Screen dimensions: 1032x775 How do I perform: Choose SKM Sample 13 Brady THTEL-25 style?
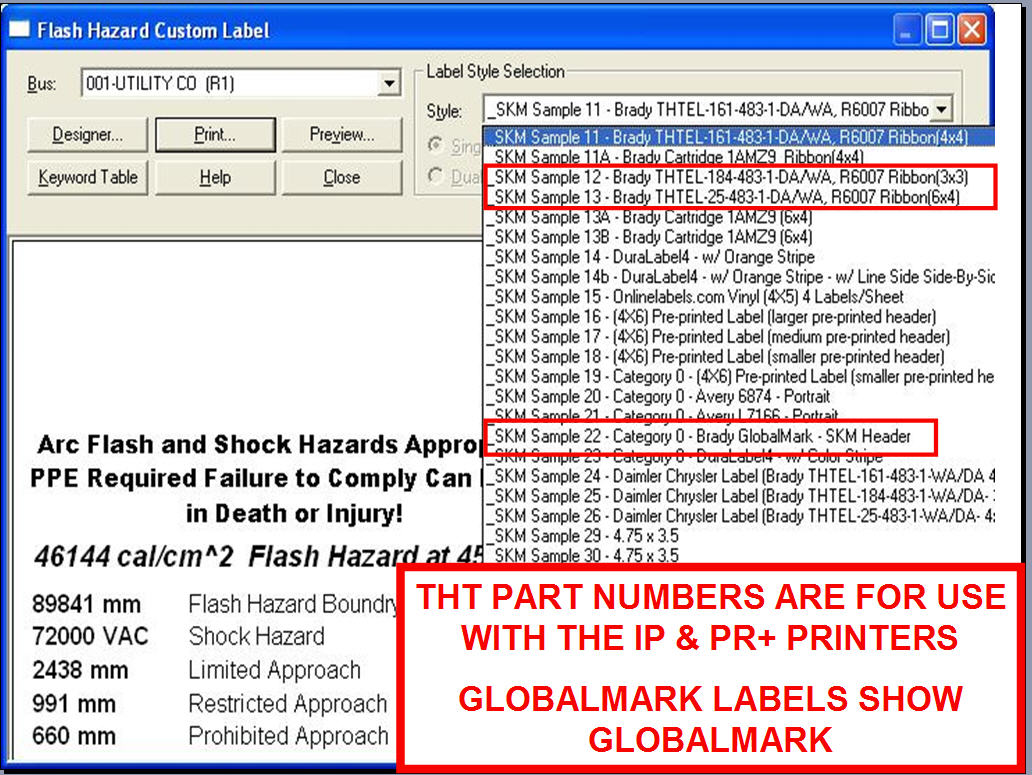[x=726, y=197]
